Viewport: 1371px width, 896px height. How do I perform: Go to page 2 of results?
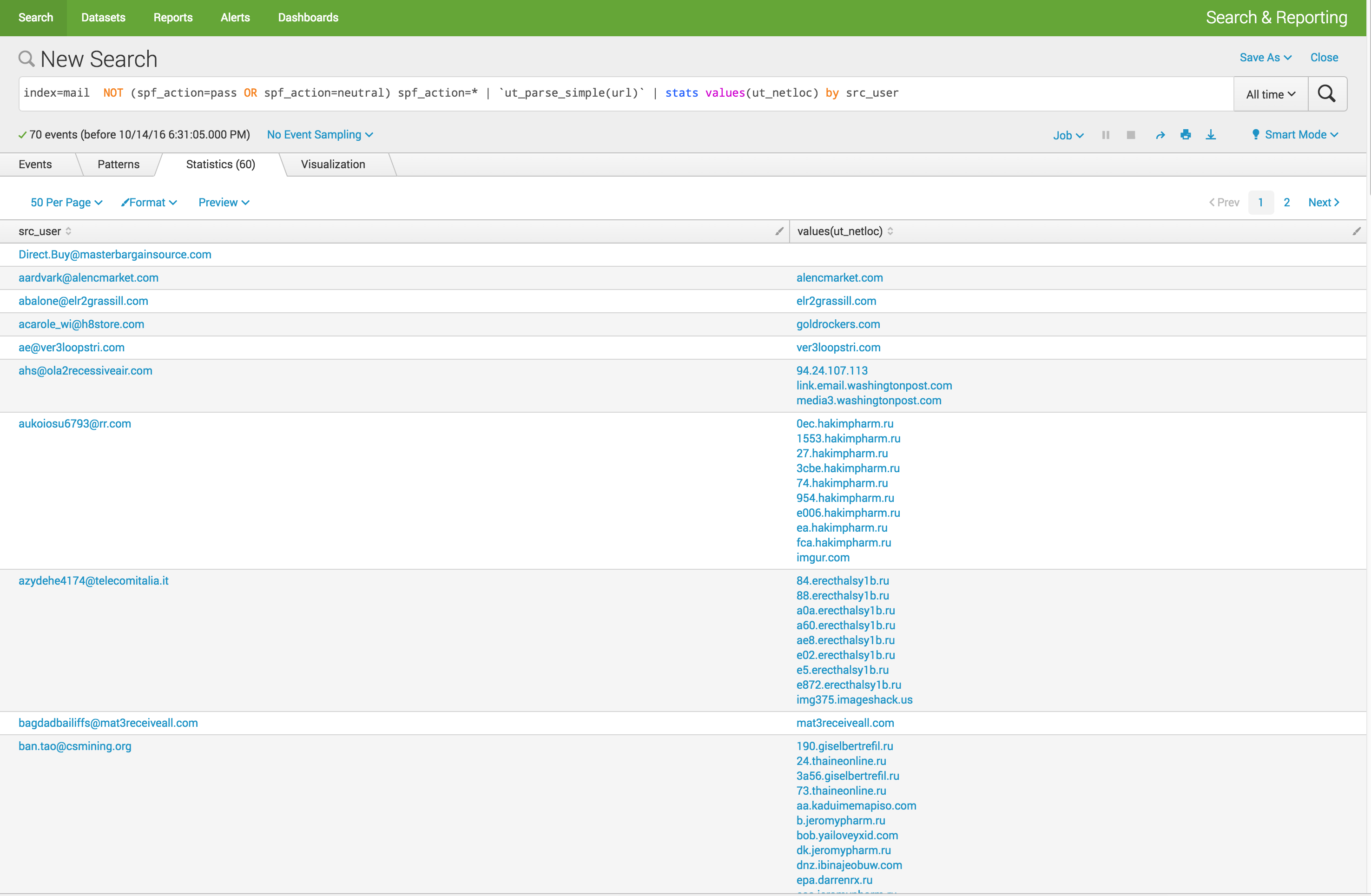1287,202
